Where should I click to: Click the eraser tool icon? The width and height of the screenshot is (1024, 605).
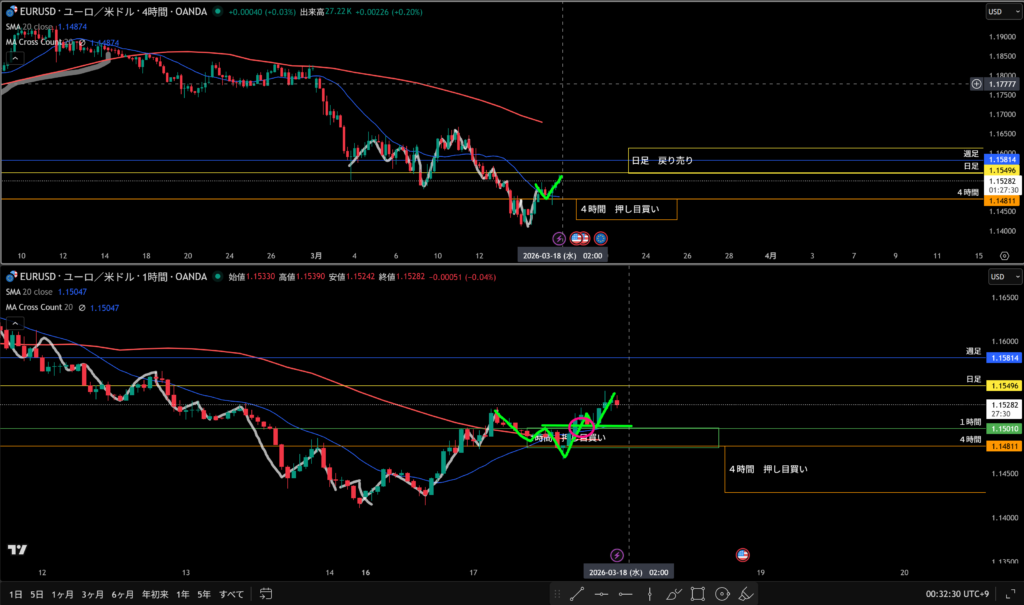tap(746, 594)
